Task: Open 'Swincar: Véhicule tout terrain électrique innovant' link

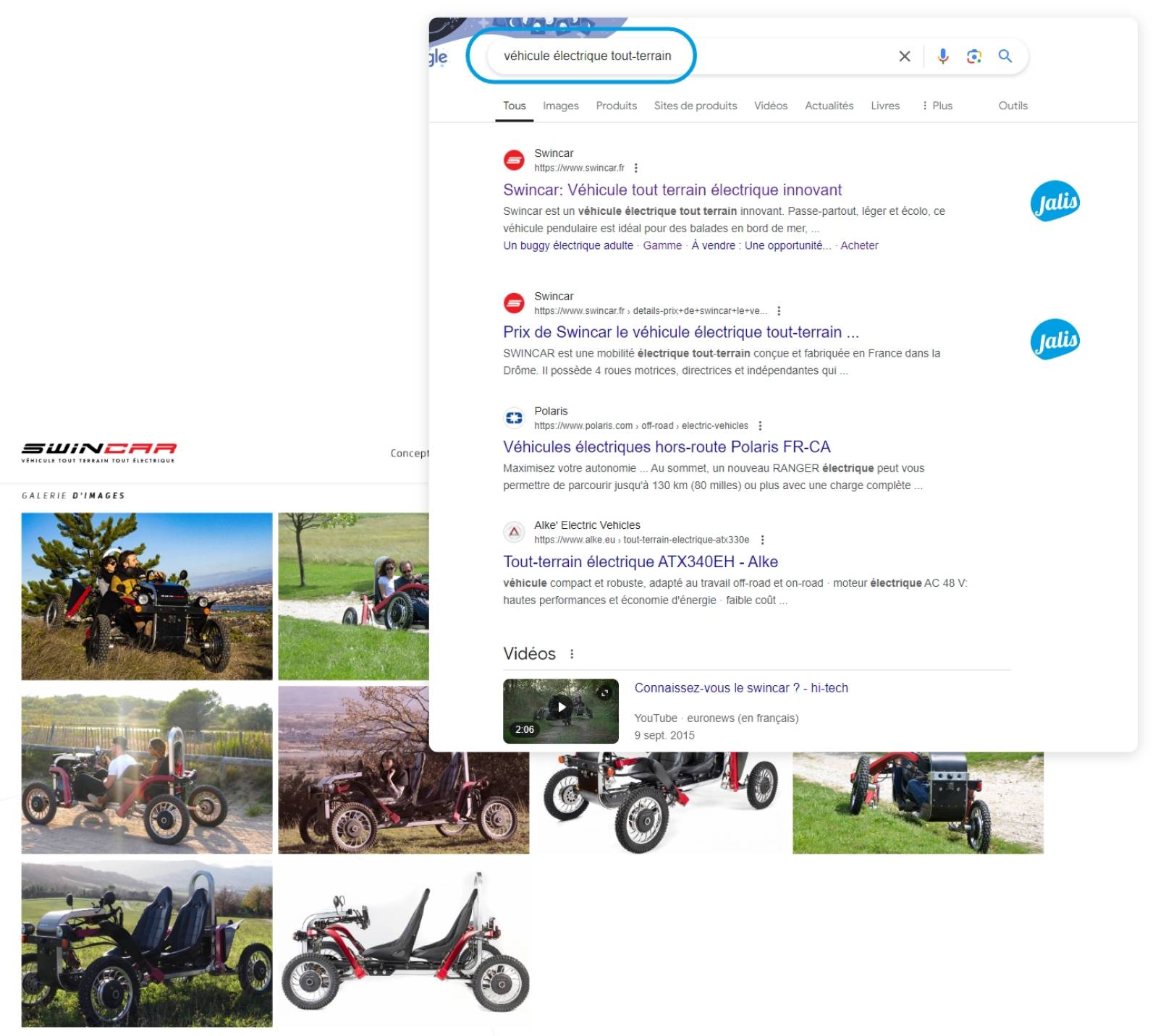Action: click(672, 190)
